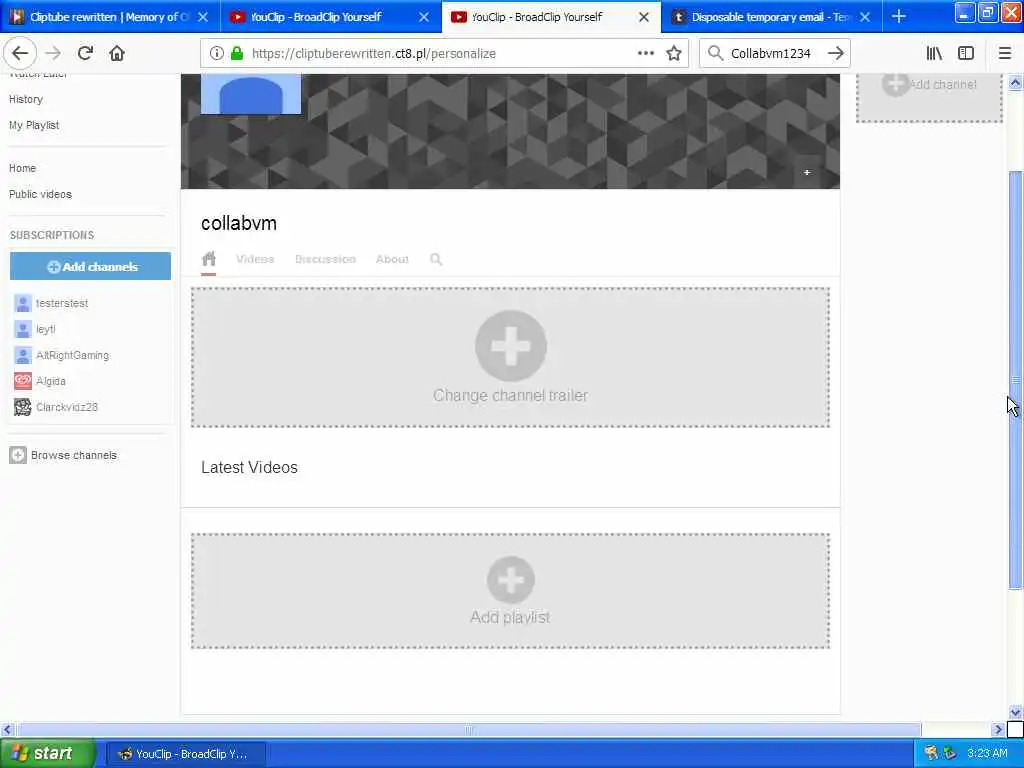Viewport: 1024px width, 768px height.
Task: Close the Cliptube rewritten tab
Action: 203,17
